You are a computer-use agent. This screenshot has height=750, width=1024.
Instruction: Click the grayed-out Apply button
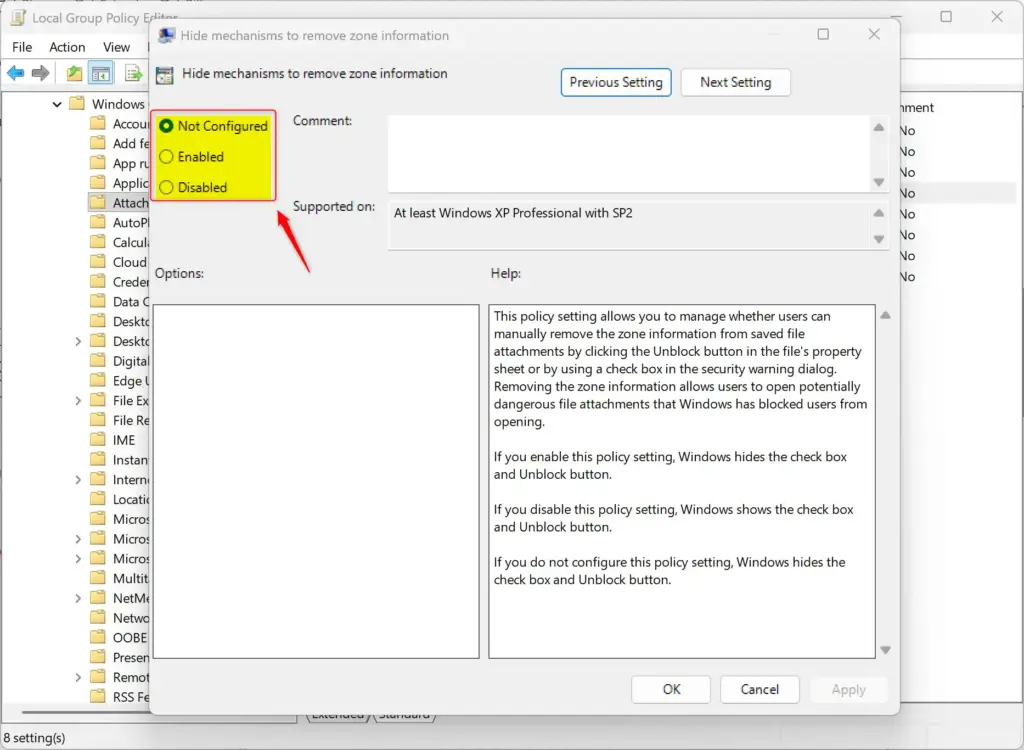(x=848, y=689)
